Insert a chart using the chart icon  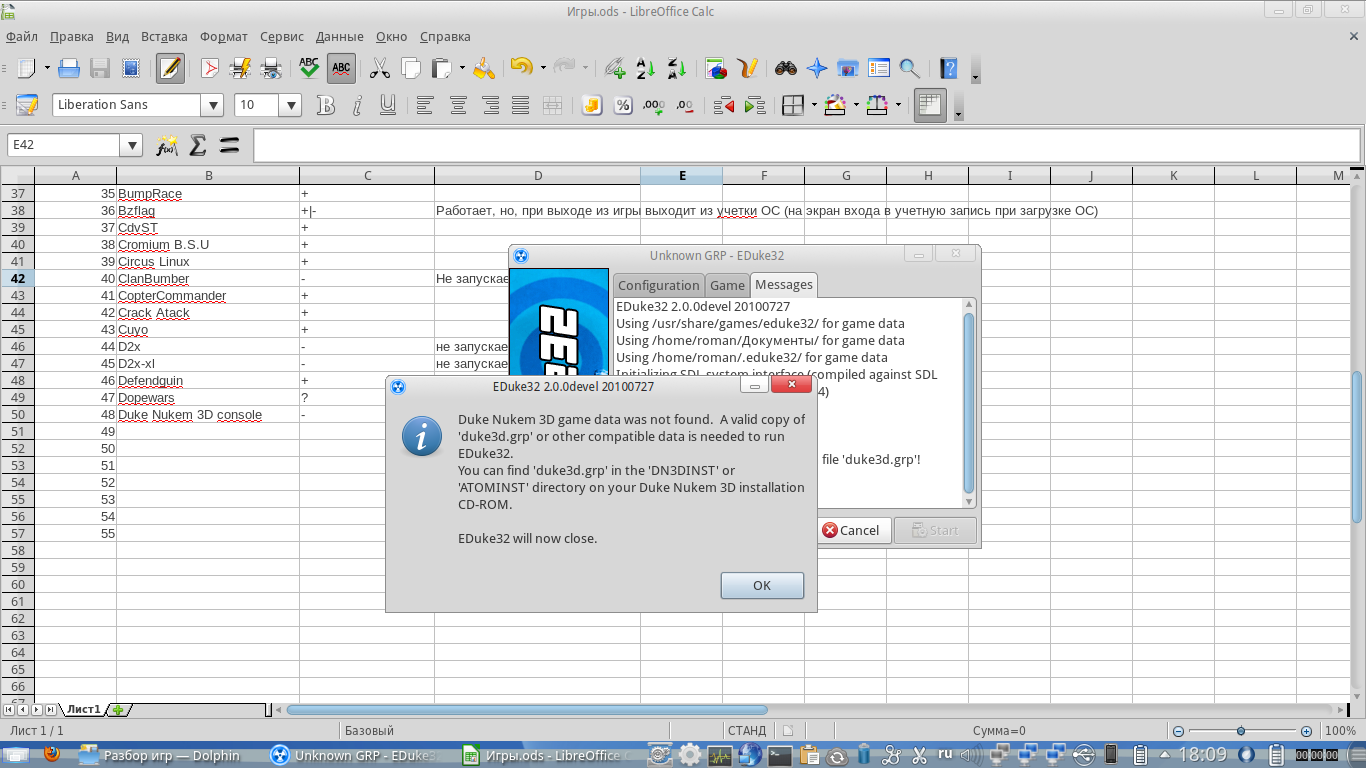pos(716,68)
